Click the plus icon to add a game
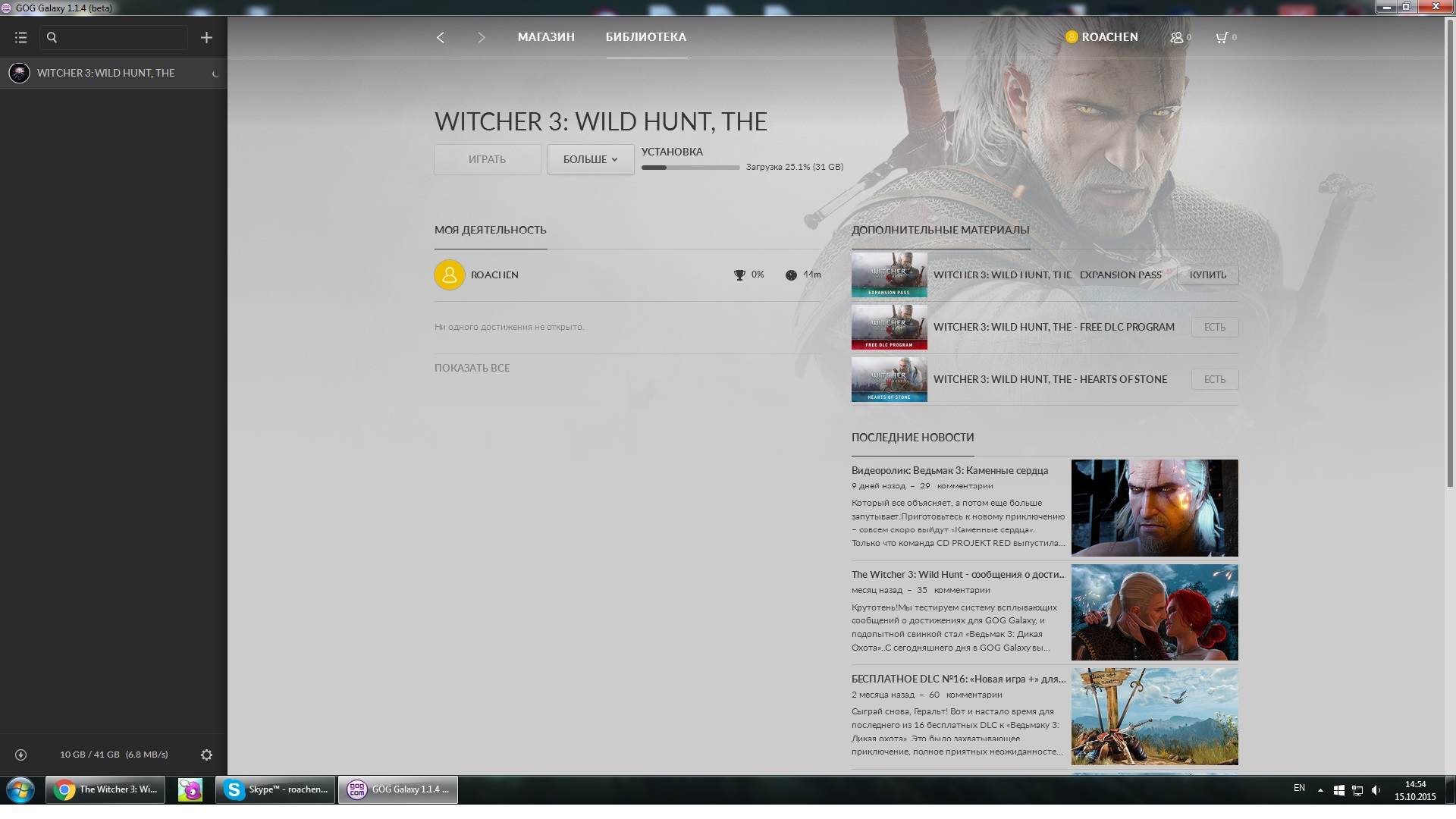The width and height of the screenshot is (1456, 819). pyautogui.click(x=206, y=37)
